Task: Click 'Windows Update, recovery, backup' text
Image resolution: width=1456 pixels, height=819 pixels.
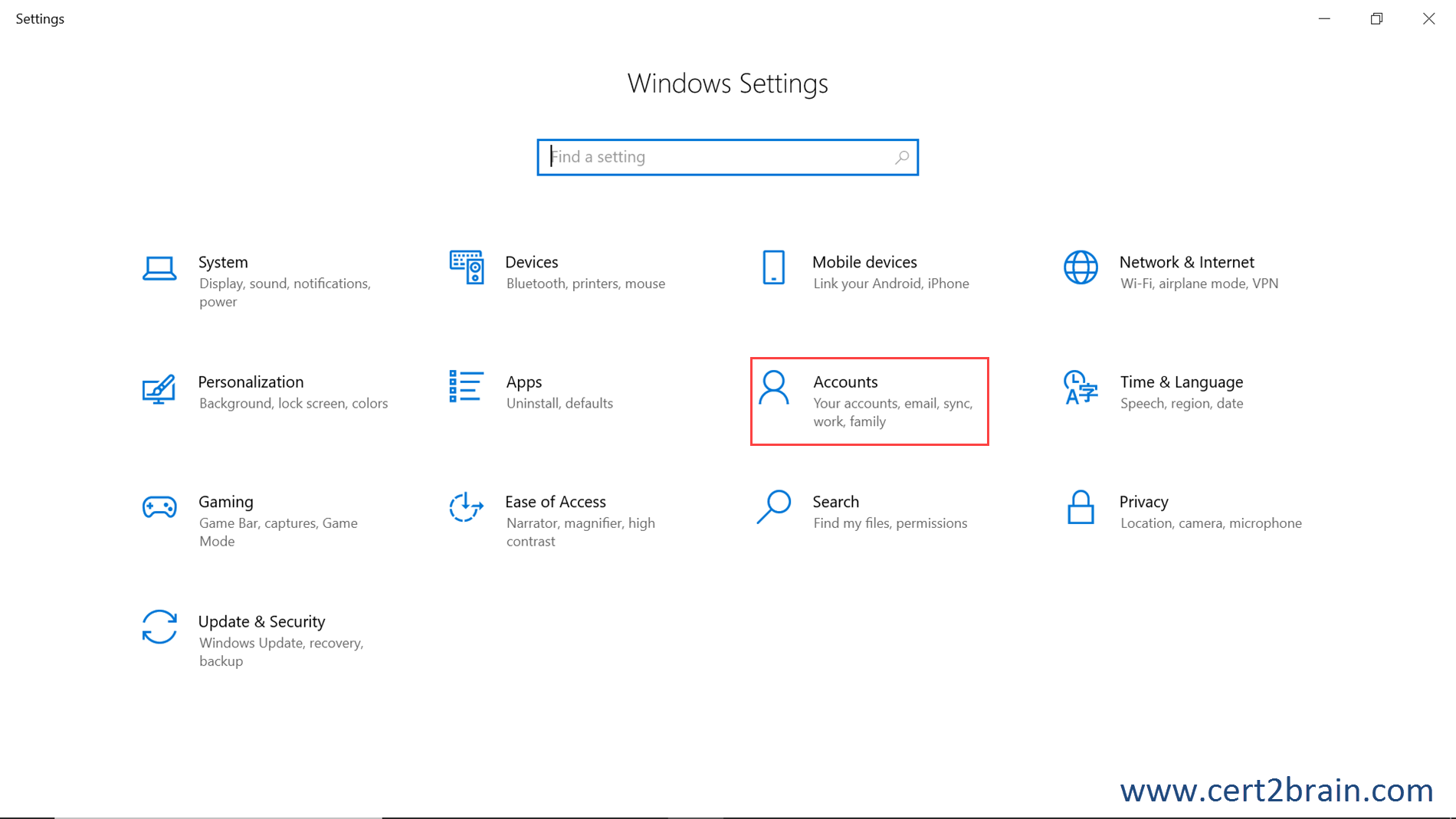Action: [281, 652]
